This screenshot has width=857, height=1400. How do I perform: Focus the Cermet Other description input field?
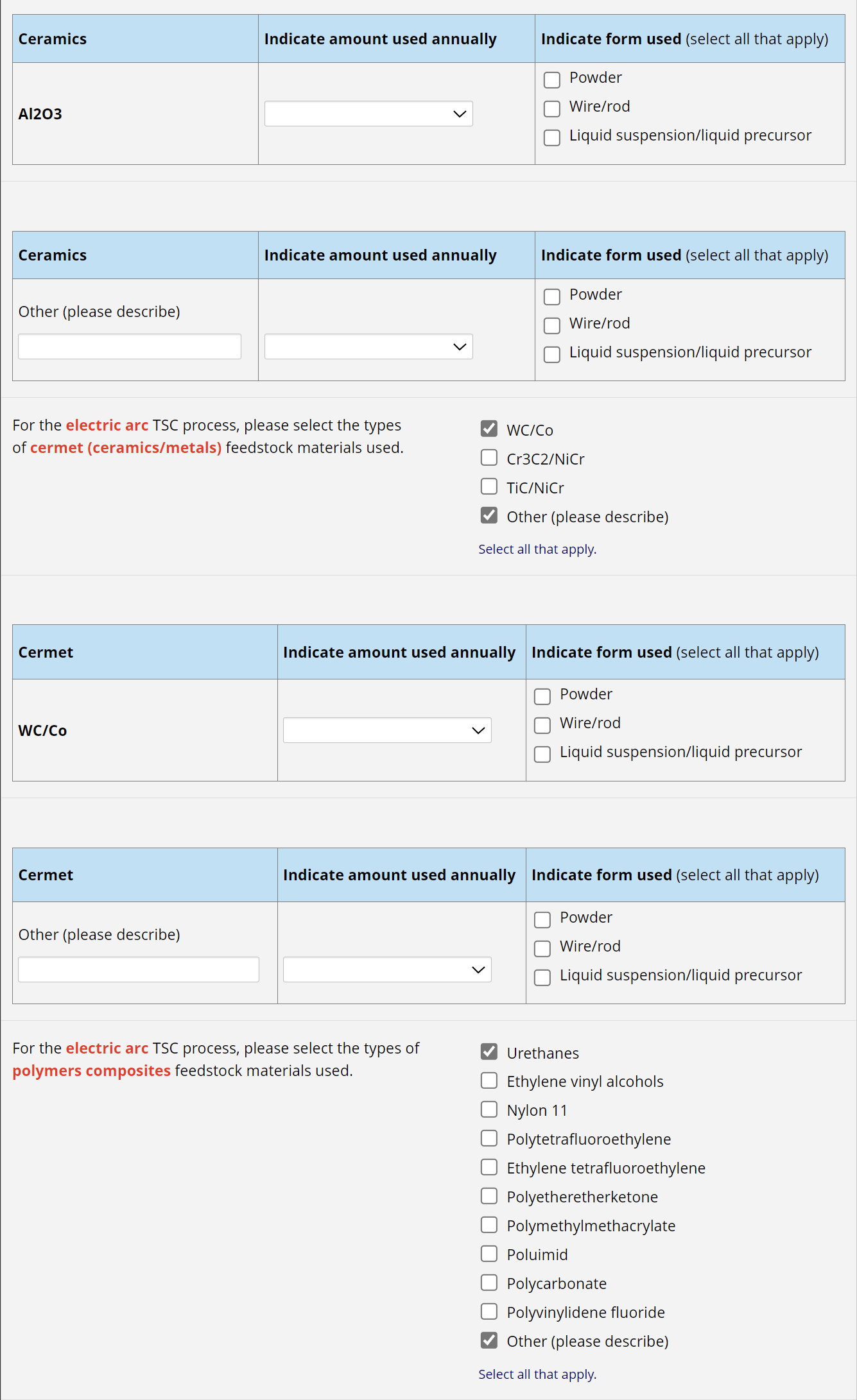coord(139,969)
